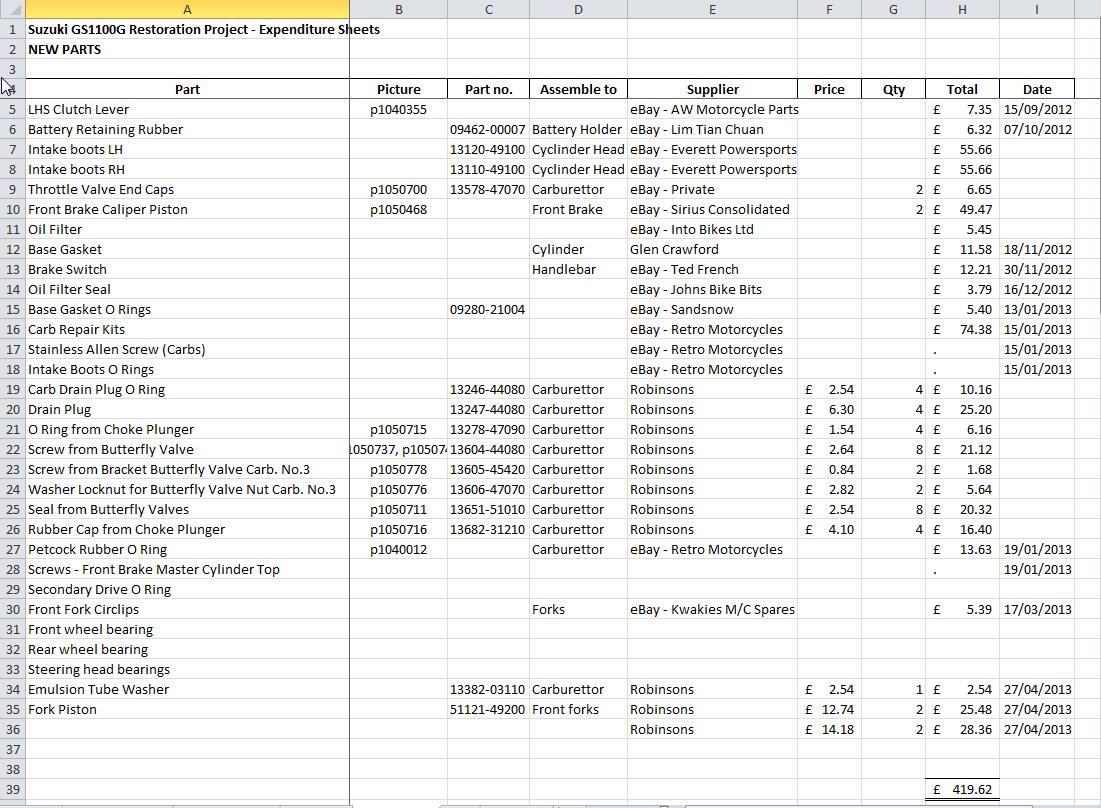The image size is (1101, 808).
Task: Select row 39 header
Action: pos(12,790)
